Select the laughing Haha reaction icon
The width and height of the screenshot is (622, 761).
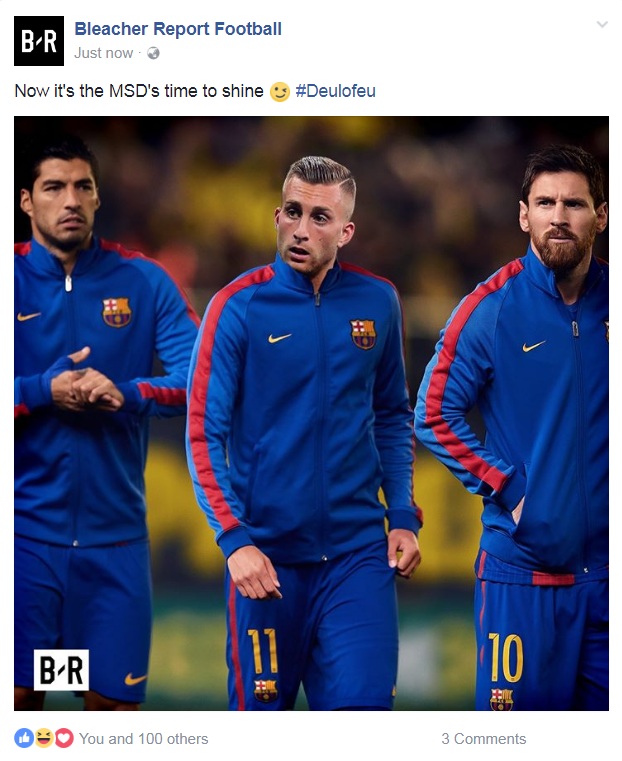(44, 738)
